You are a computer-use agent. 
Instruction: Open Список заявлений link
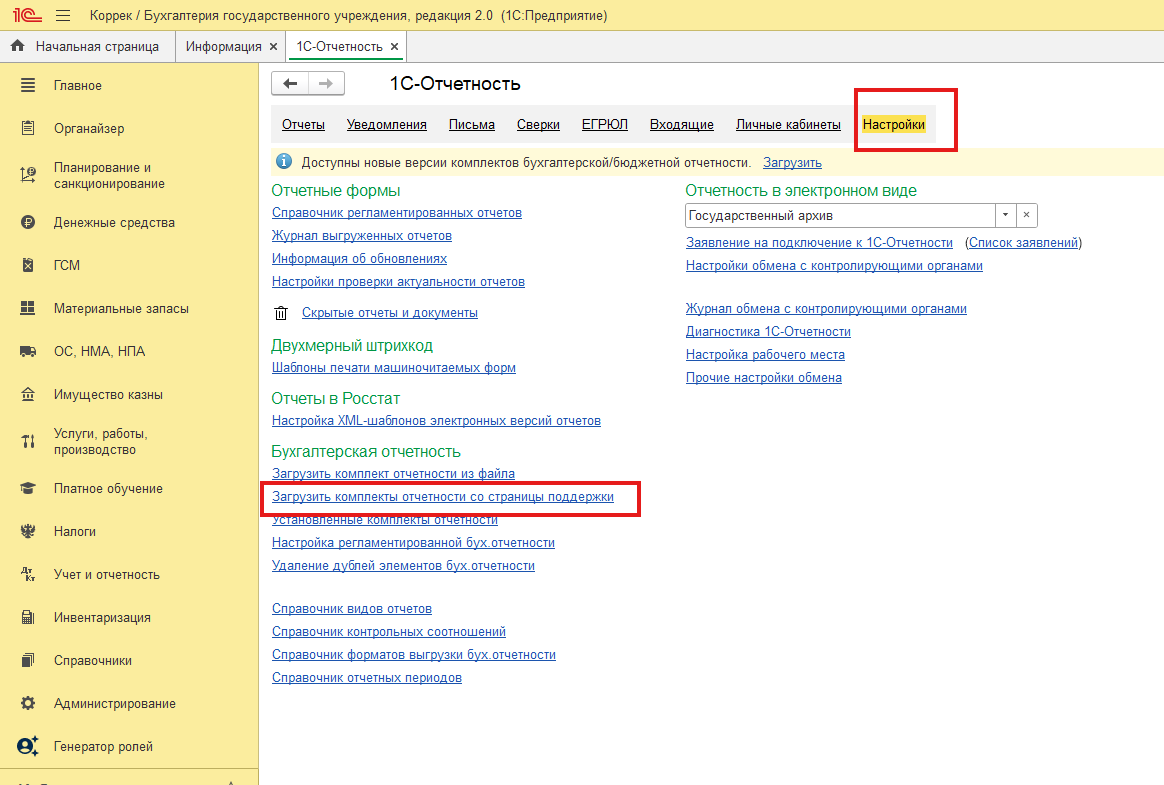(x=1024, y=242)
